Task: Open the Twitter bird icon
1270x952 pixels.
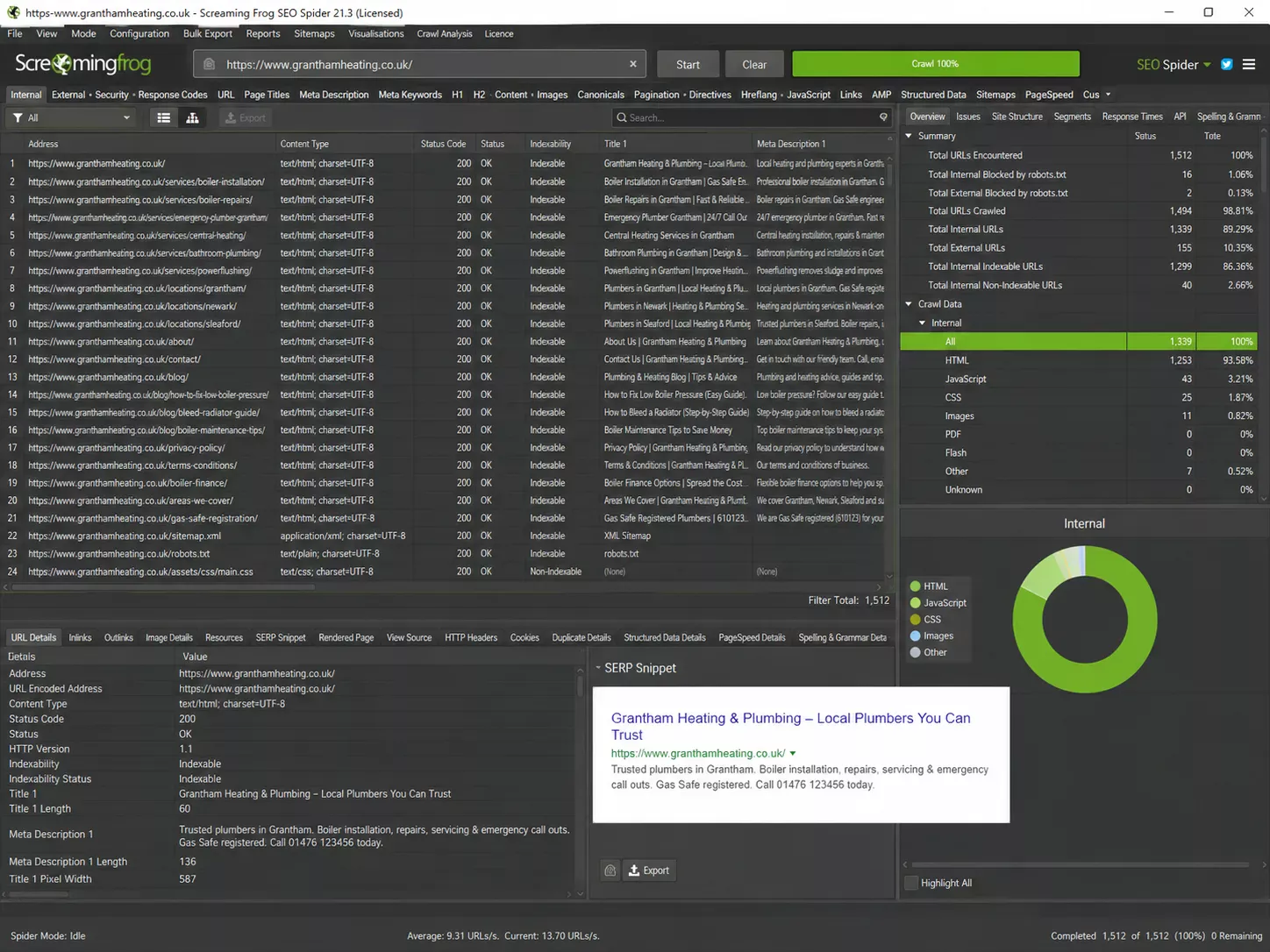Action: (x=1226, y=64)
